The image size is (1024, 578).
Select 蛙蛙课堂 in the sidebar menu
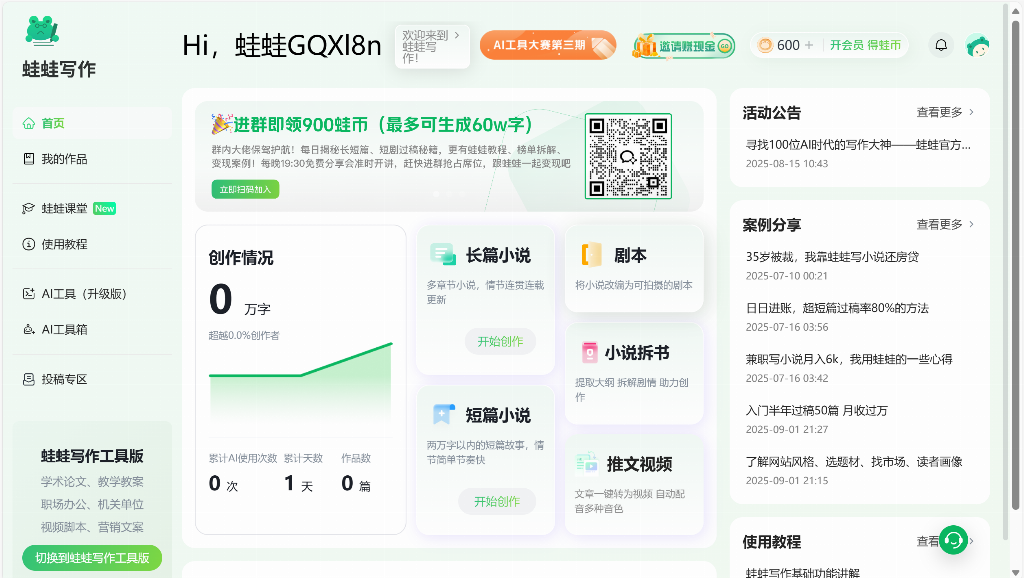coord(64,209)
